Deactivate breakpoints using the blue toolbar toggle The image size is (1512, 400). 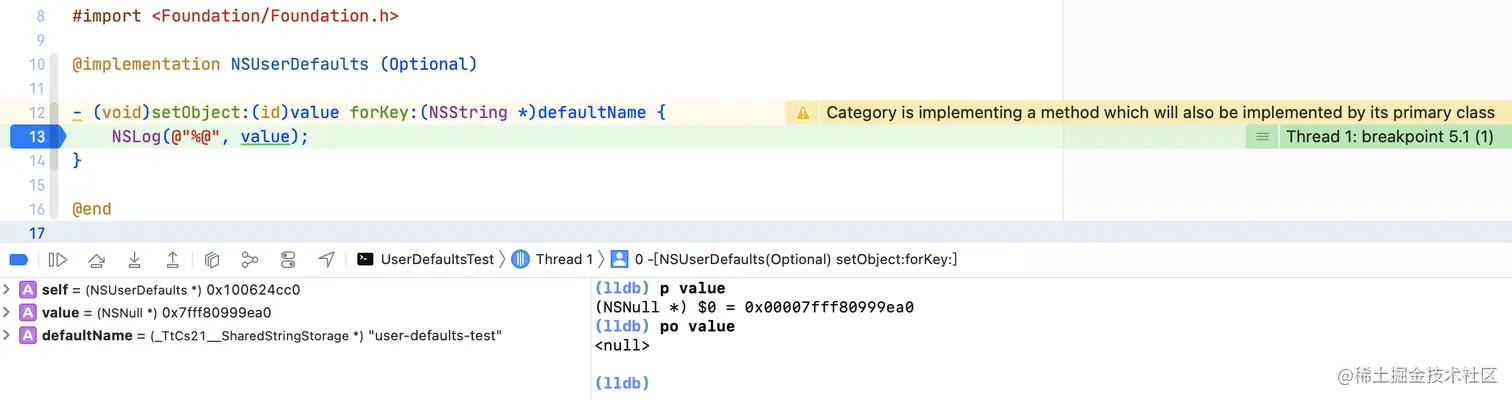(x=19, y=260)
